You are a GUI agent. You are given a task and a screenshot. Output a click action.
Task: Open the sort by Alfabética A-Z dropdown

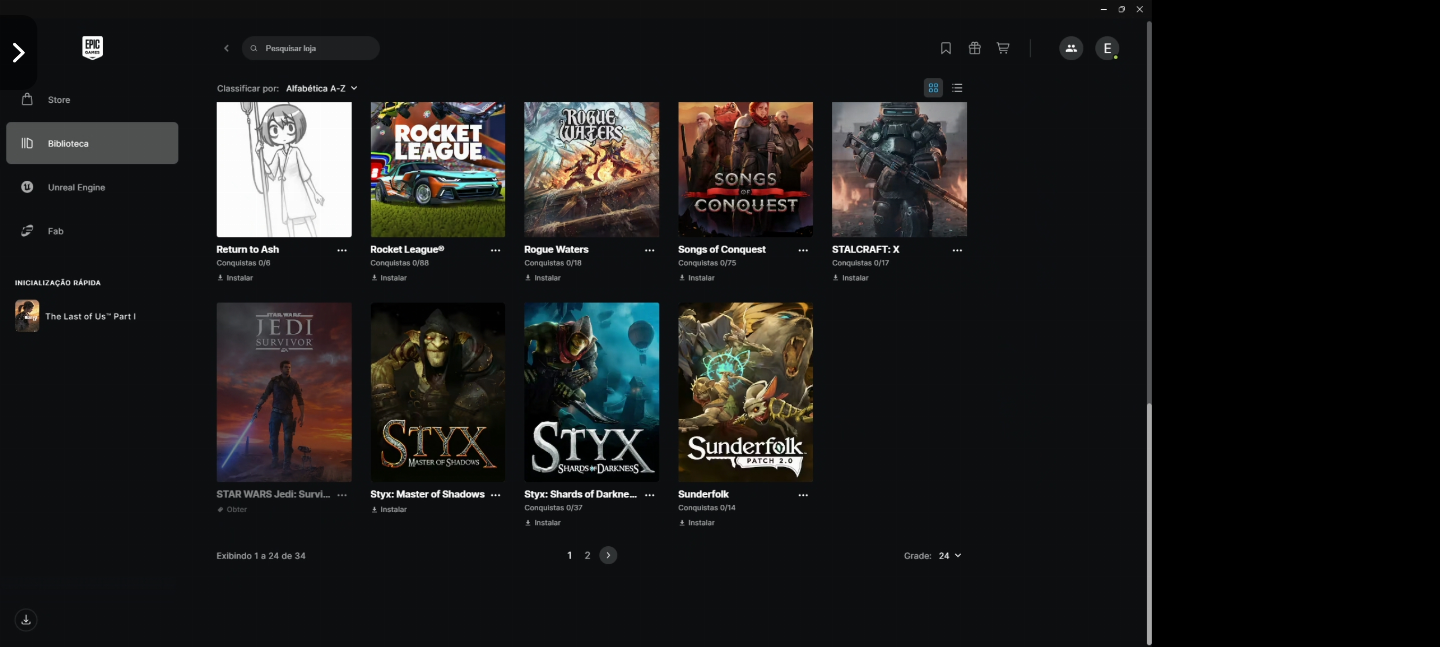(x=322, y=89)
